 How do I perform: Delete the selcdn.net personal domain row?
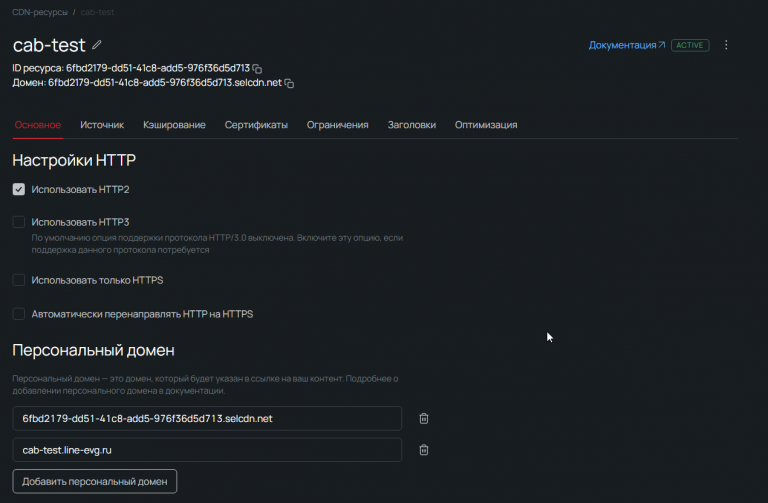(424, 418)
